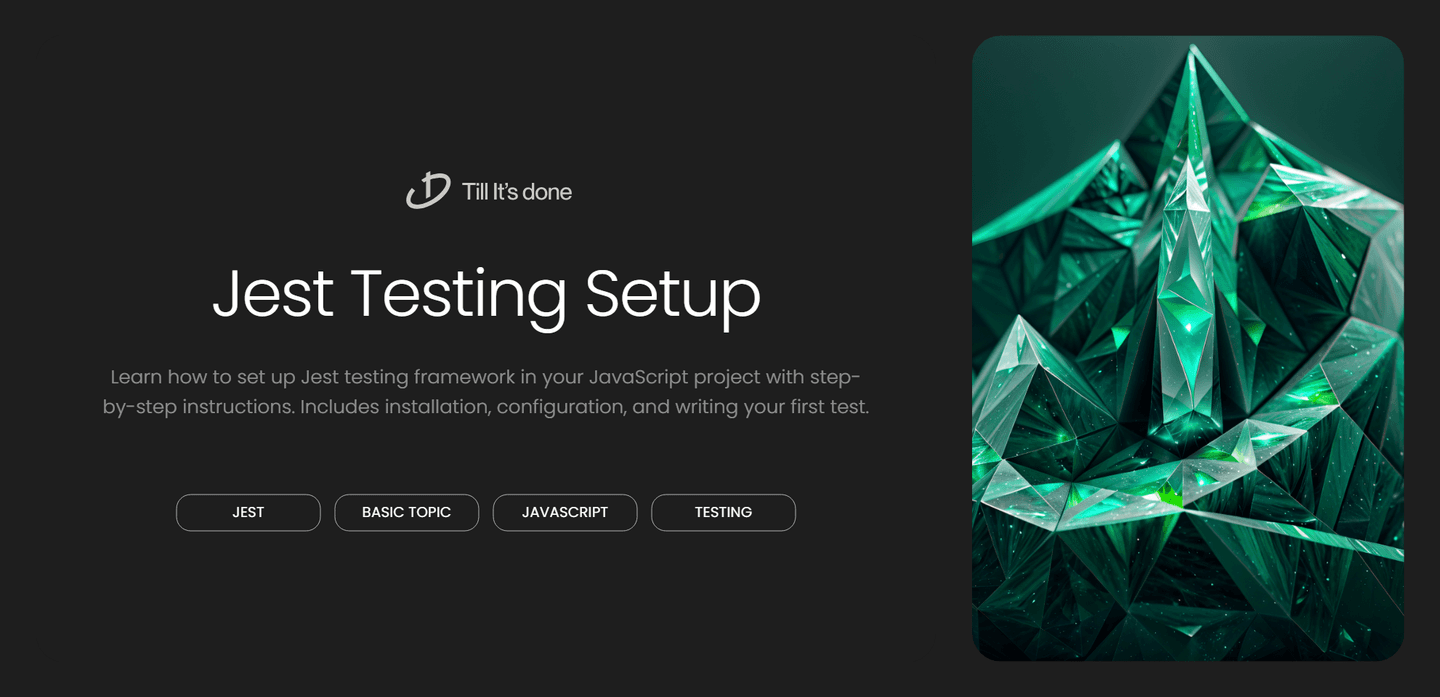
Task: Click the green crystal cover image
Action: point(1188,348)
